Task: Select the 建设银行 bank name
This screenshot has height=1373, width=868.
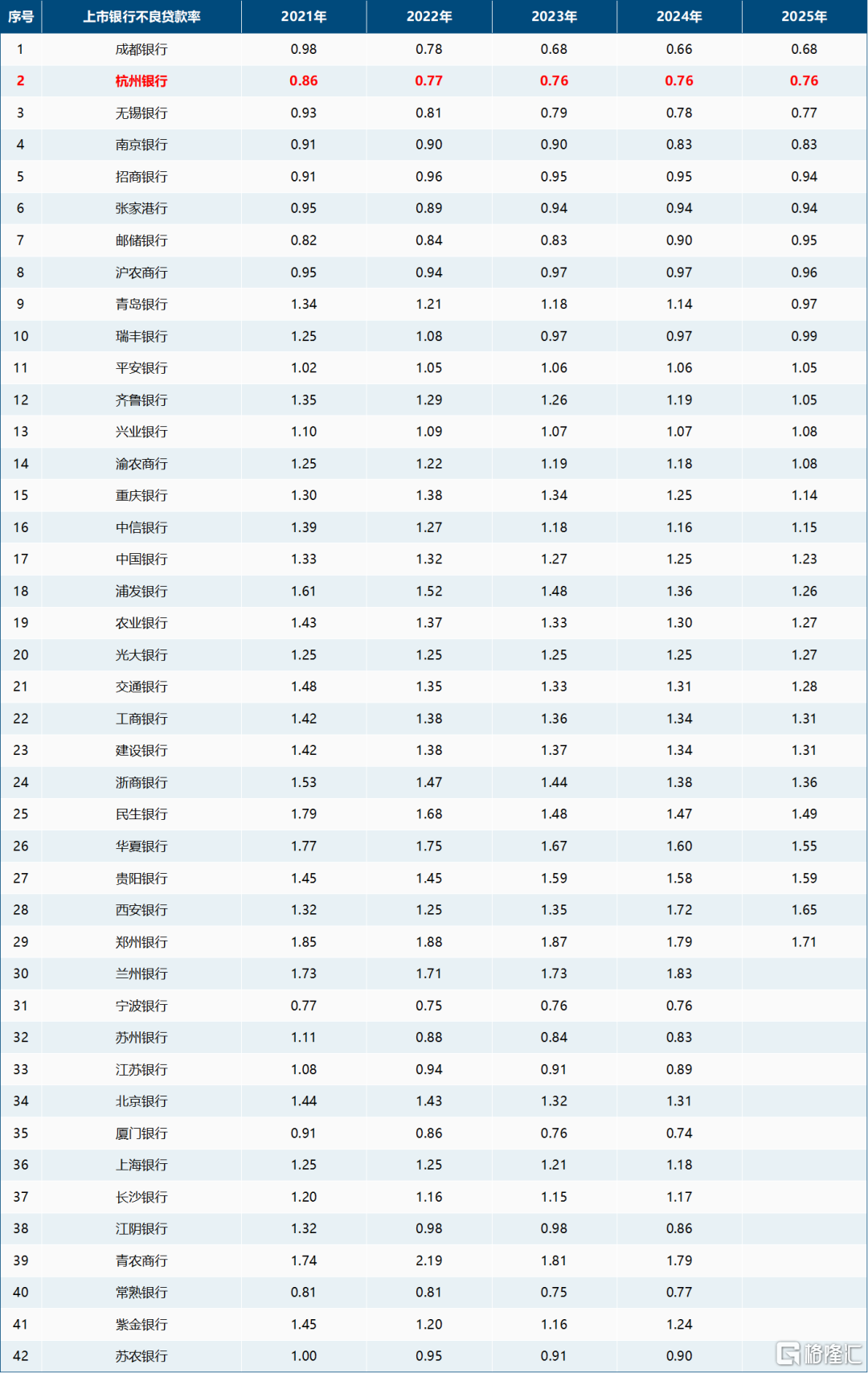Action: (x=141, y=751)
